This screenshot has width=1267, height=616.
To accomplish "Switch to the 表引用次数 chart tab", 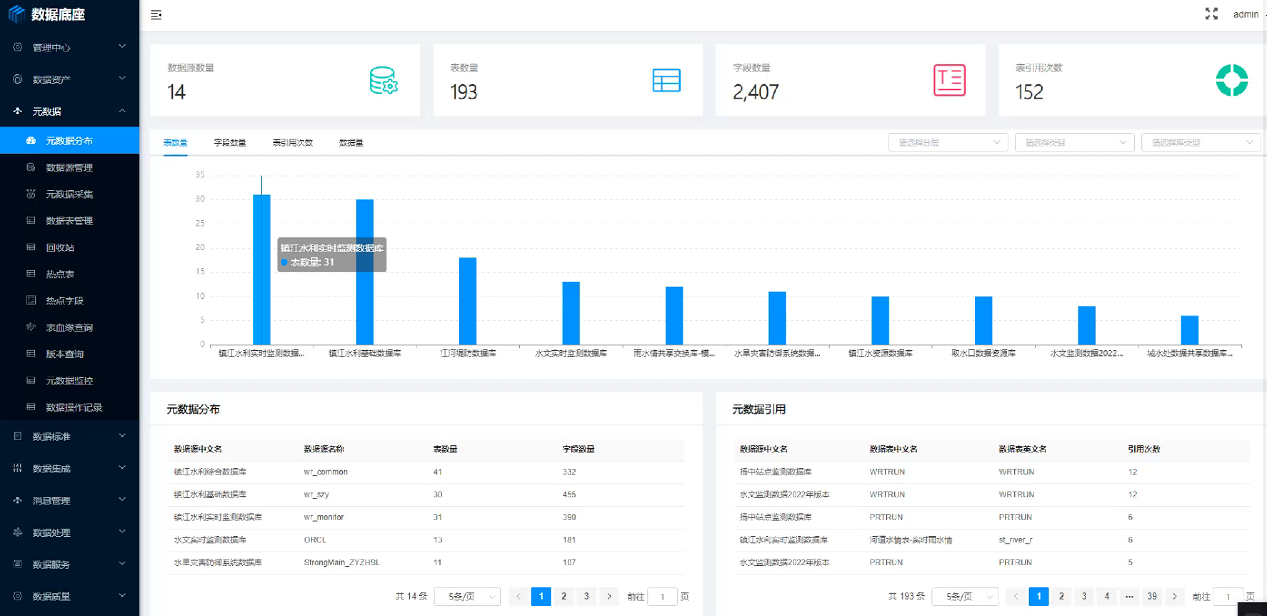I will click(292, 142).
